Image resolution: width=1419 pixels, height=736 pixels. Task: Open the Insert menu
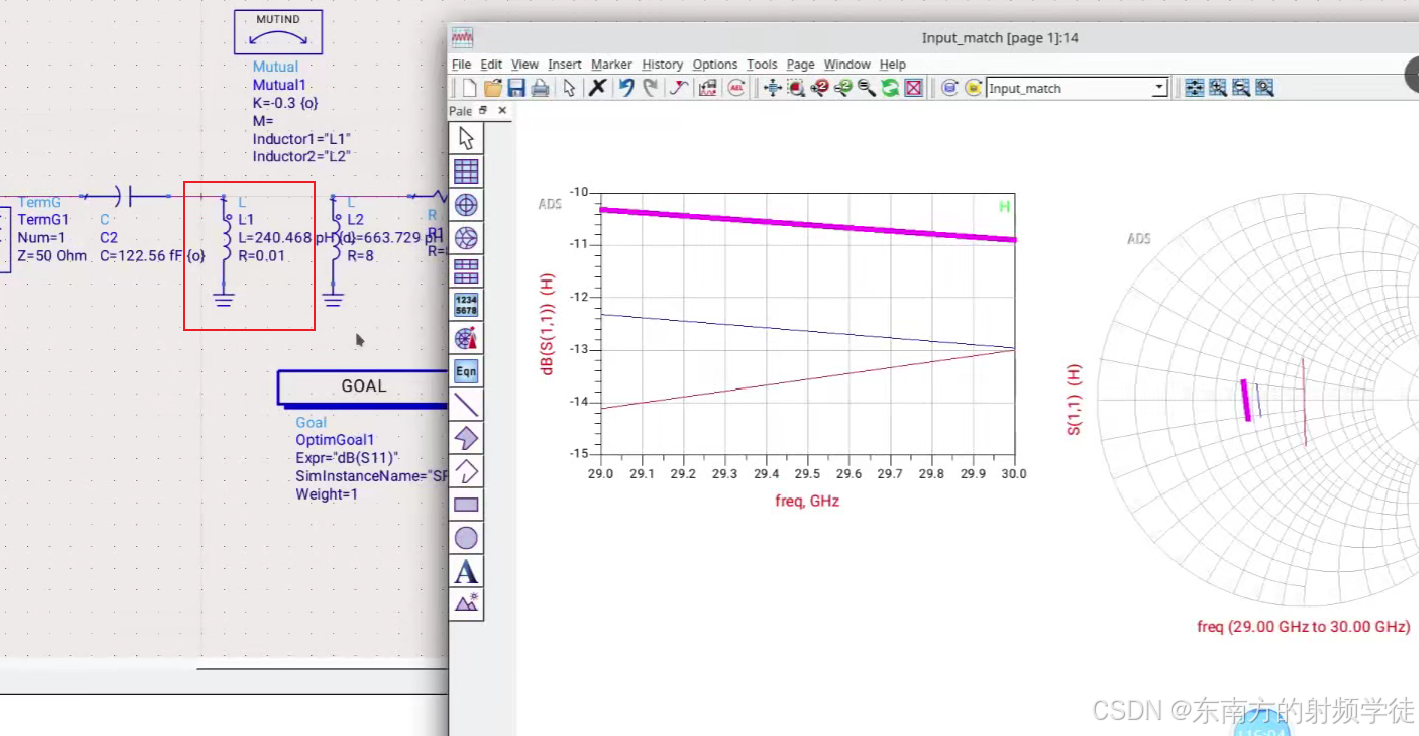point(565,64)
